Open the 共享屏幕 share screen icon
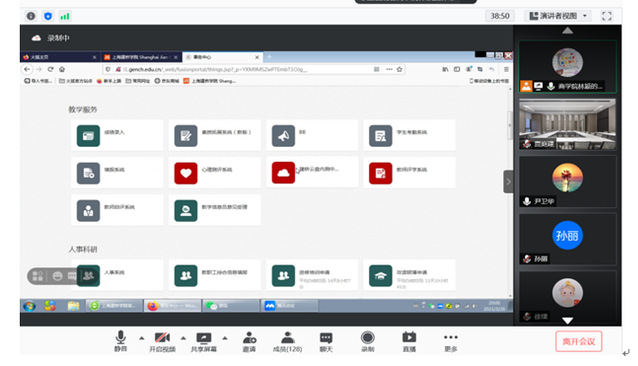 pos(204,341)
